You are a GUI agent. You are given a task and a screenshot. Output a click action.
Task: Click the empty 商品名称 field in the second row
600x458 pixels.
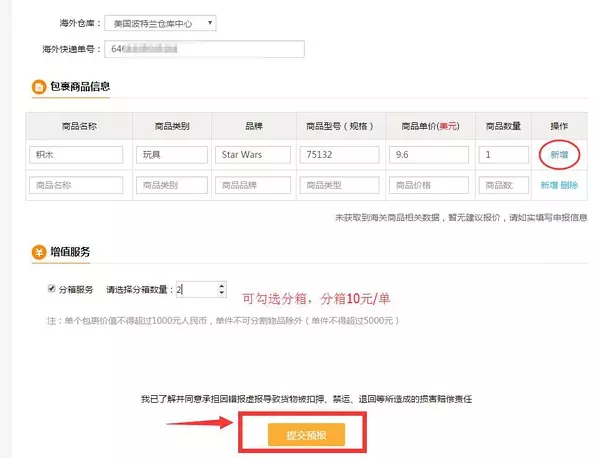76,185
